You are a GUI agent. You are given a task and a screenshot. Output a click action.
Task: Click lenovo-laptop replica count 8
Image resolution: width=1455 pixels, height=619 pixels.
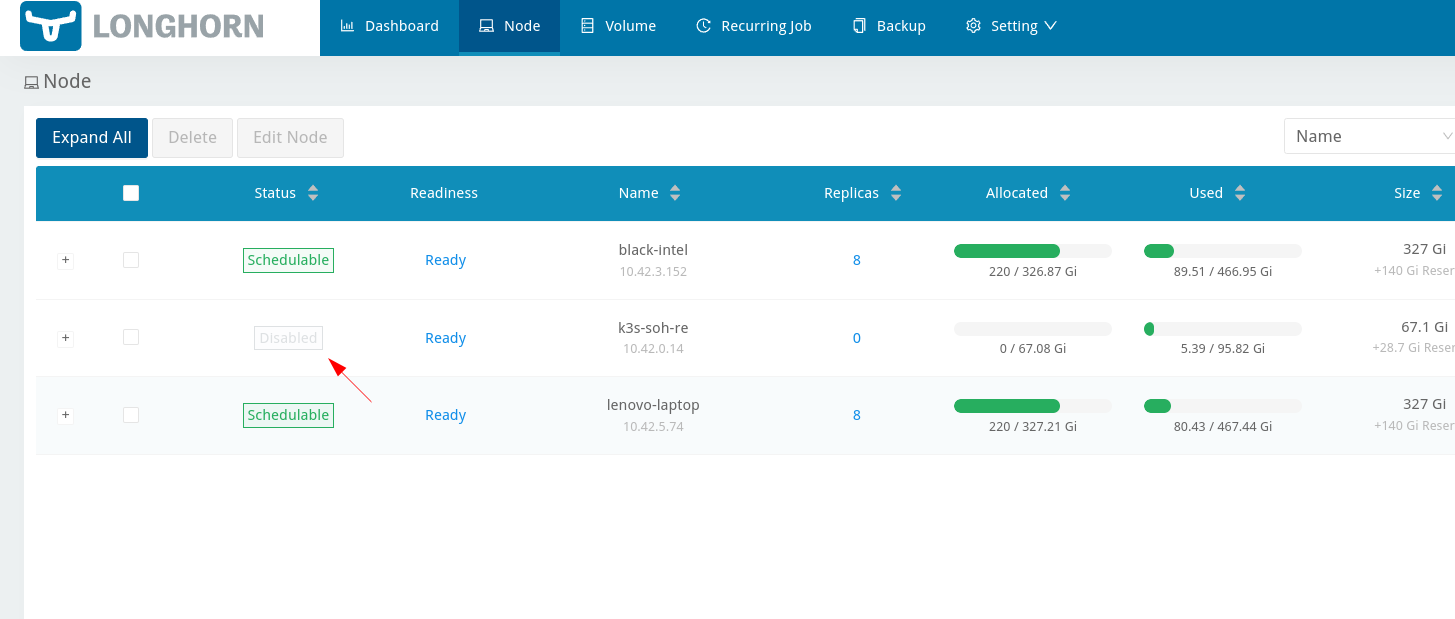(857, 415)
